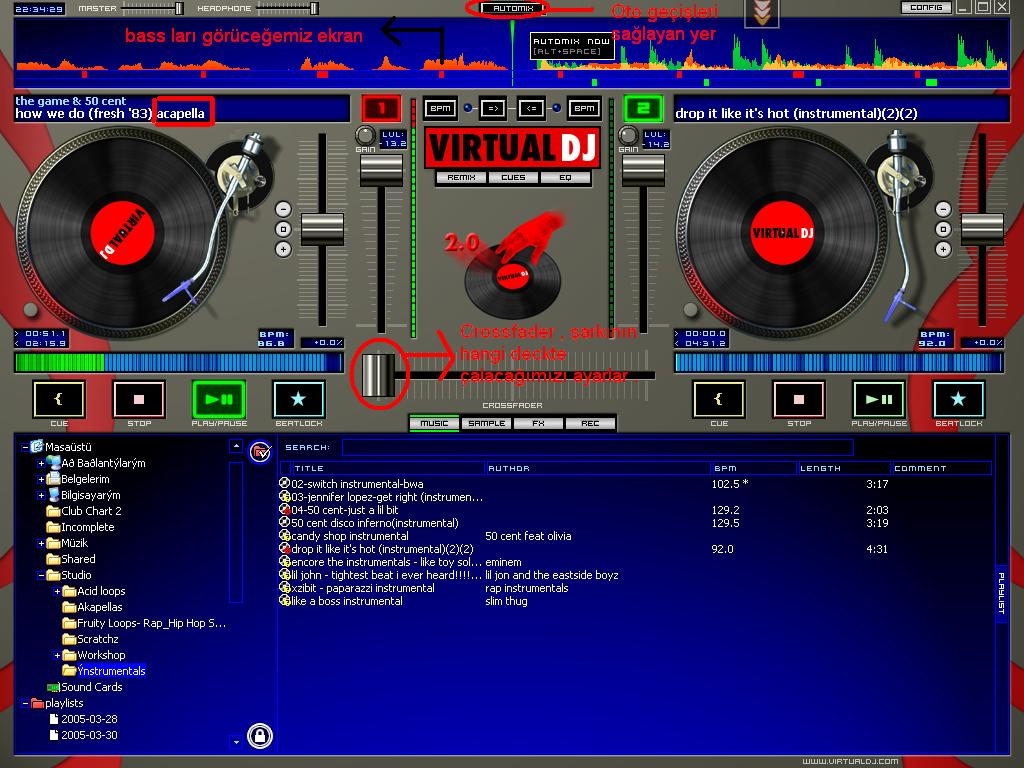Click the <= arrow mixer button

pos(532,108)
